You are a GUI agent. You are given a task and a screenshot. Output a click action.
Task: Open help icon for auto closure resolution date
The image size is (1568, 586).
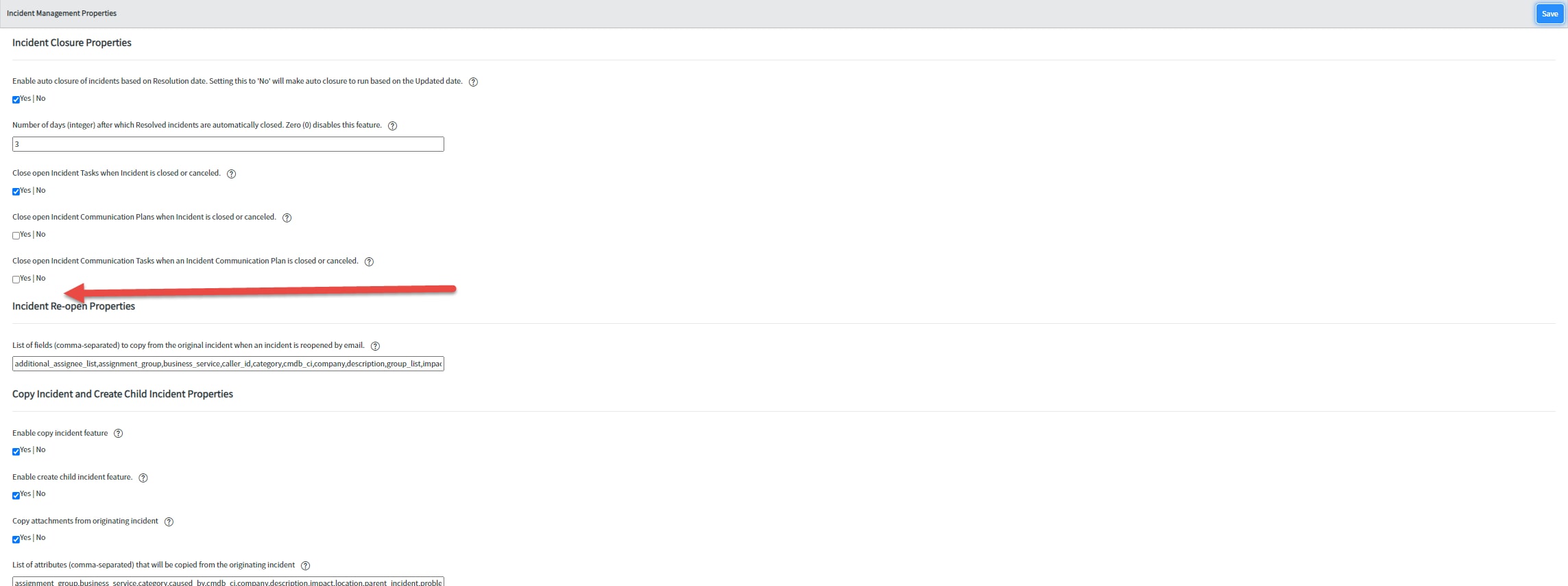pos(473,82)
